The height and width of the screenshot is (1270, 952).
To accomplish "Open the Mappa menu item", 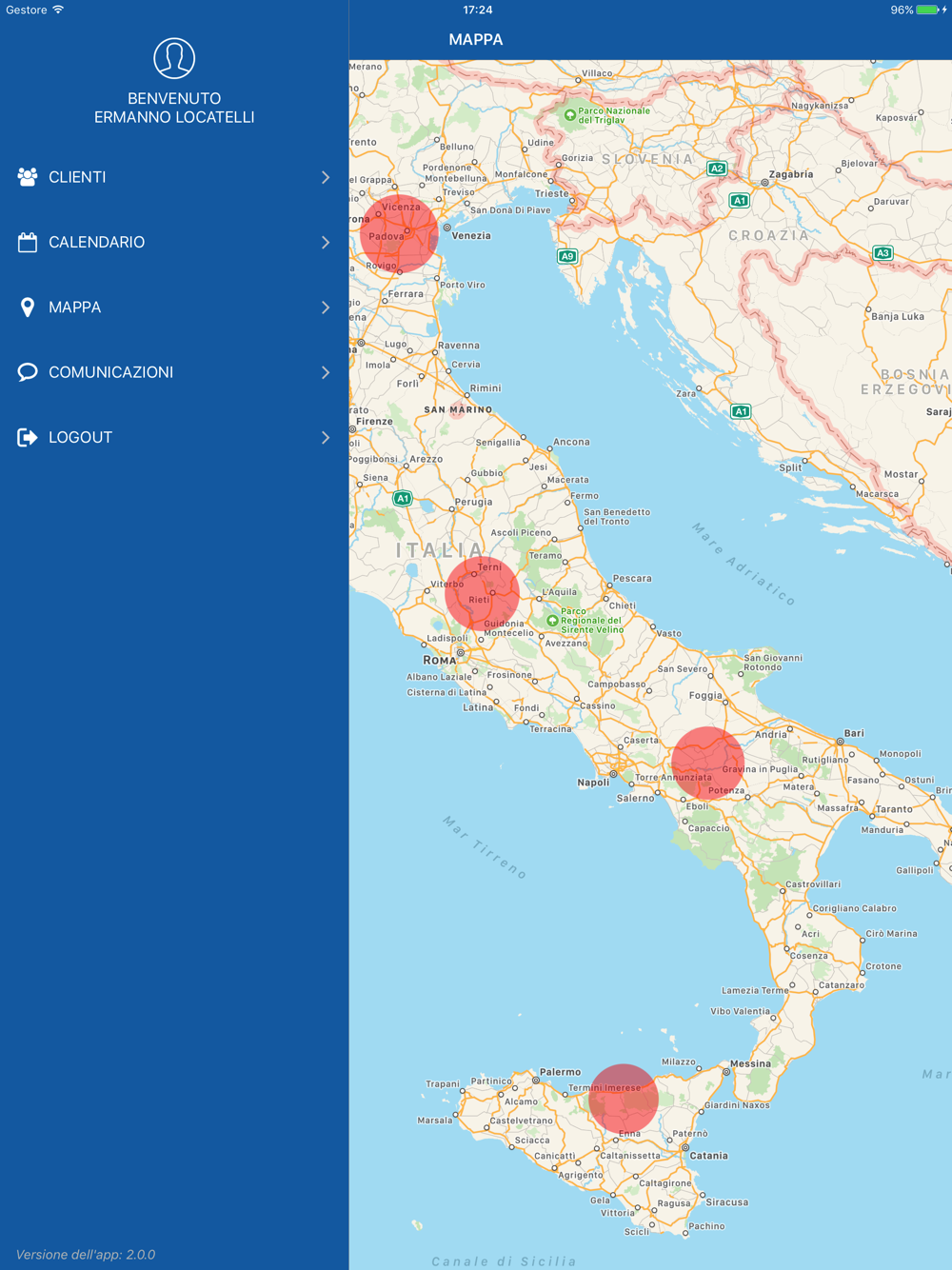I will 174,308.
